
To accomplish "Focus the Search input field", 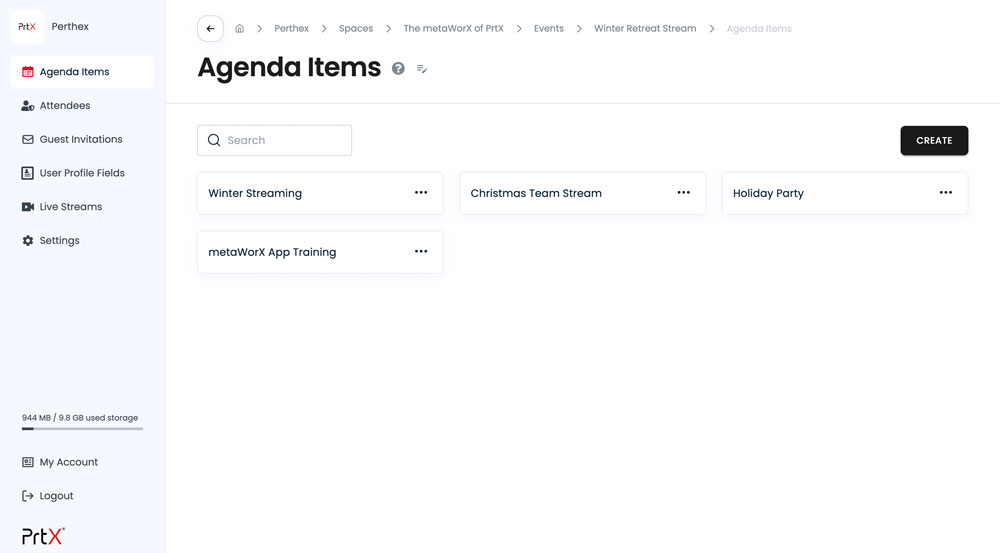I will (x=285, y=140).
